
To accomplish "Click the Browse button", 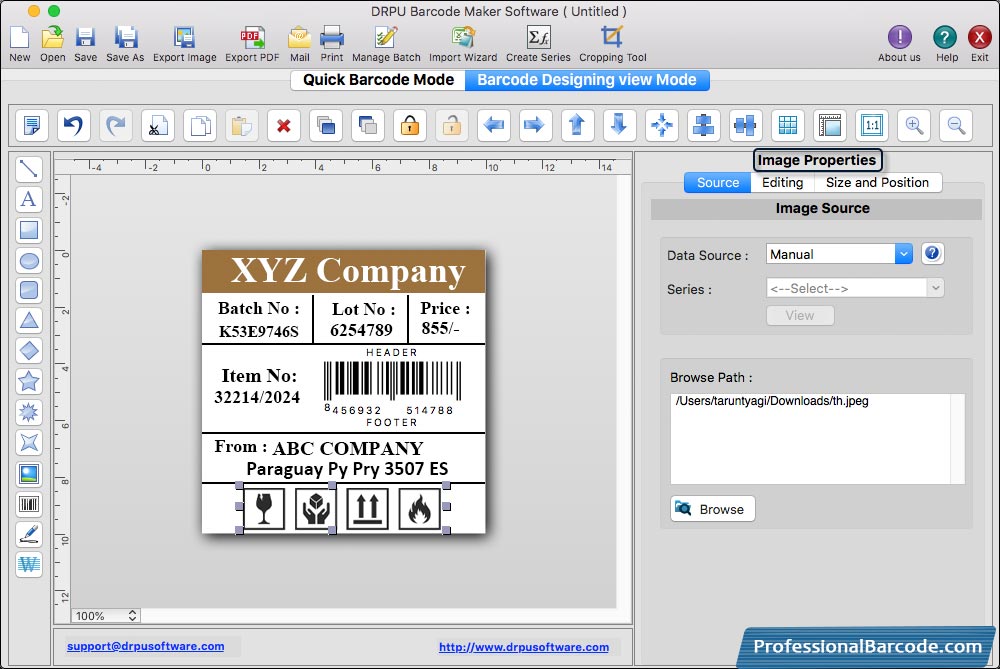I will coord(712,509).
